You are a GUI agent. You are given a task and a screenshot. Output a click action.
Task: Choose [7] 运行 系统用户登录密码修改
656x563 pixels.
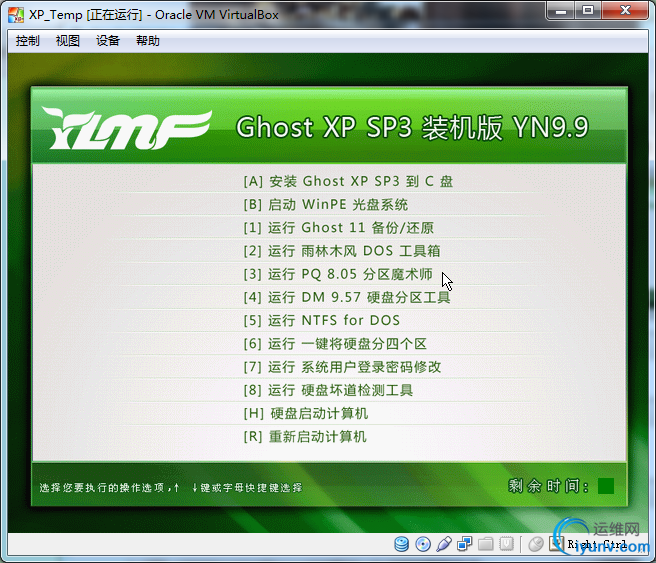[342, 367]
